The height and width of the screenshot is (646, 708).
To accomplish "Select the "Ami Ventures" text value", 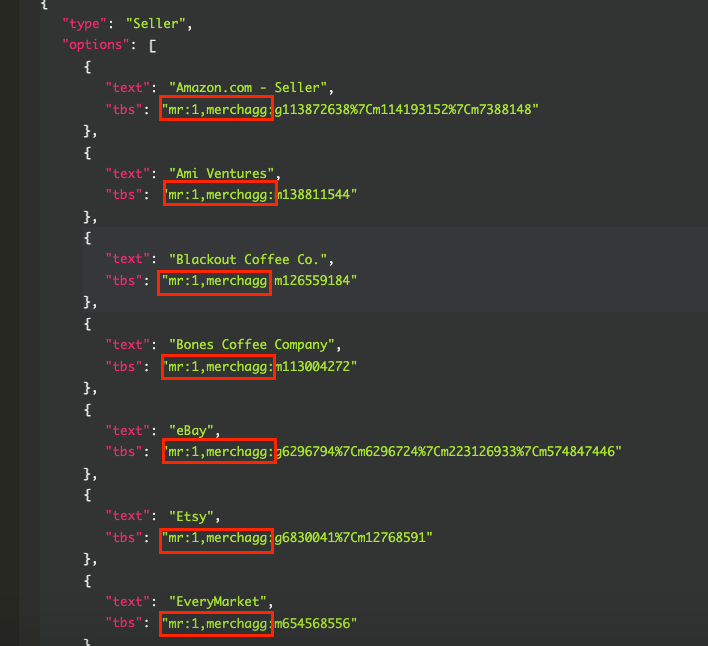I will 221,173.
